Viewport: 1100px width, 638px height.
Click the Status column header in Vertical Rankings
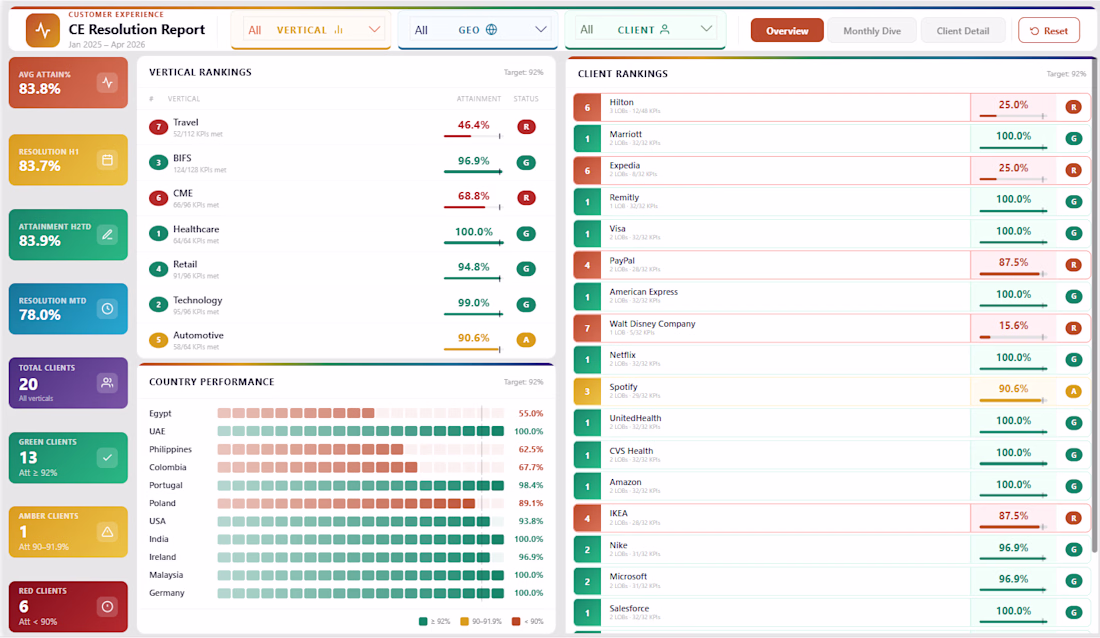coord(526,99)
